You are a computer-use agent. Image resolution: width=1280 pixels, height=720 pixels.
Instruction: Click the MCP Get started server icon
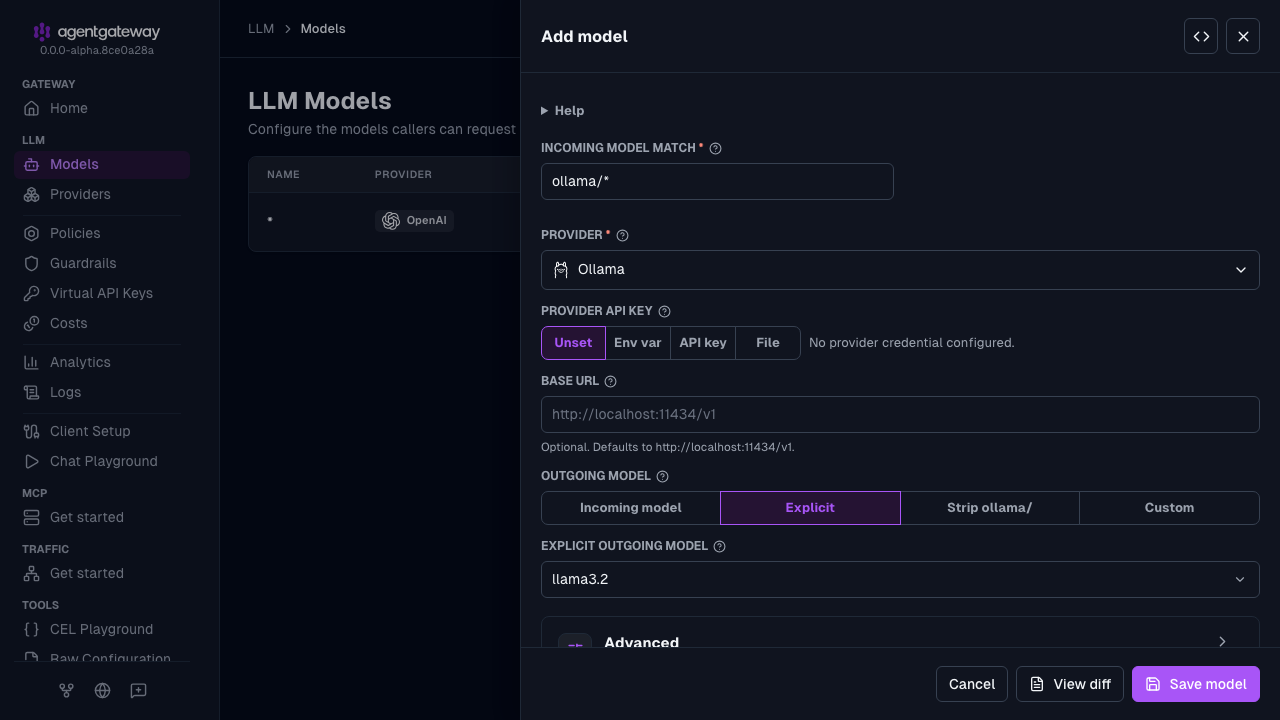pyautogui.click(x=32, y=517)
